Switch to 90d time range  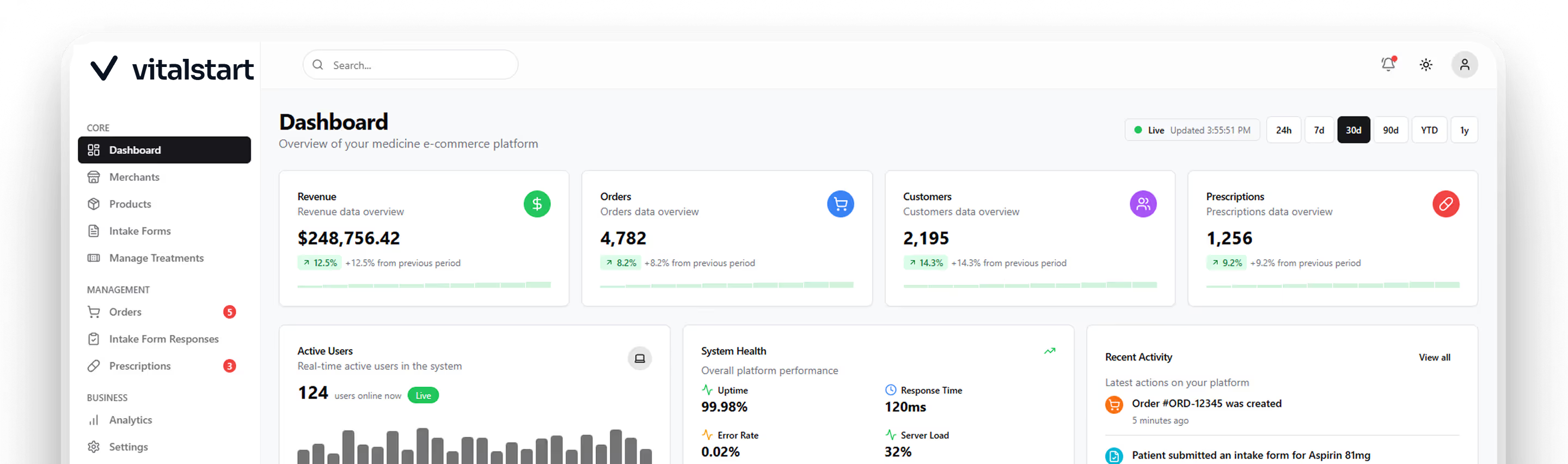tap(1391, 130)
